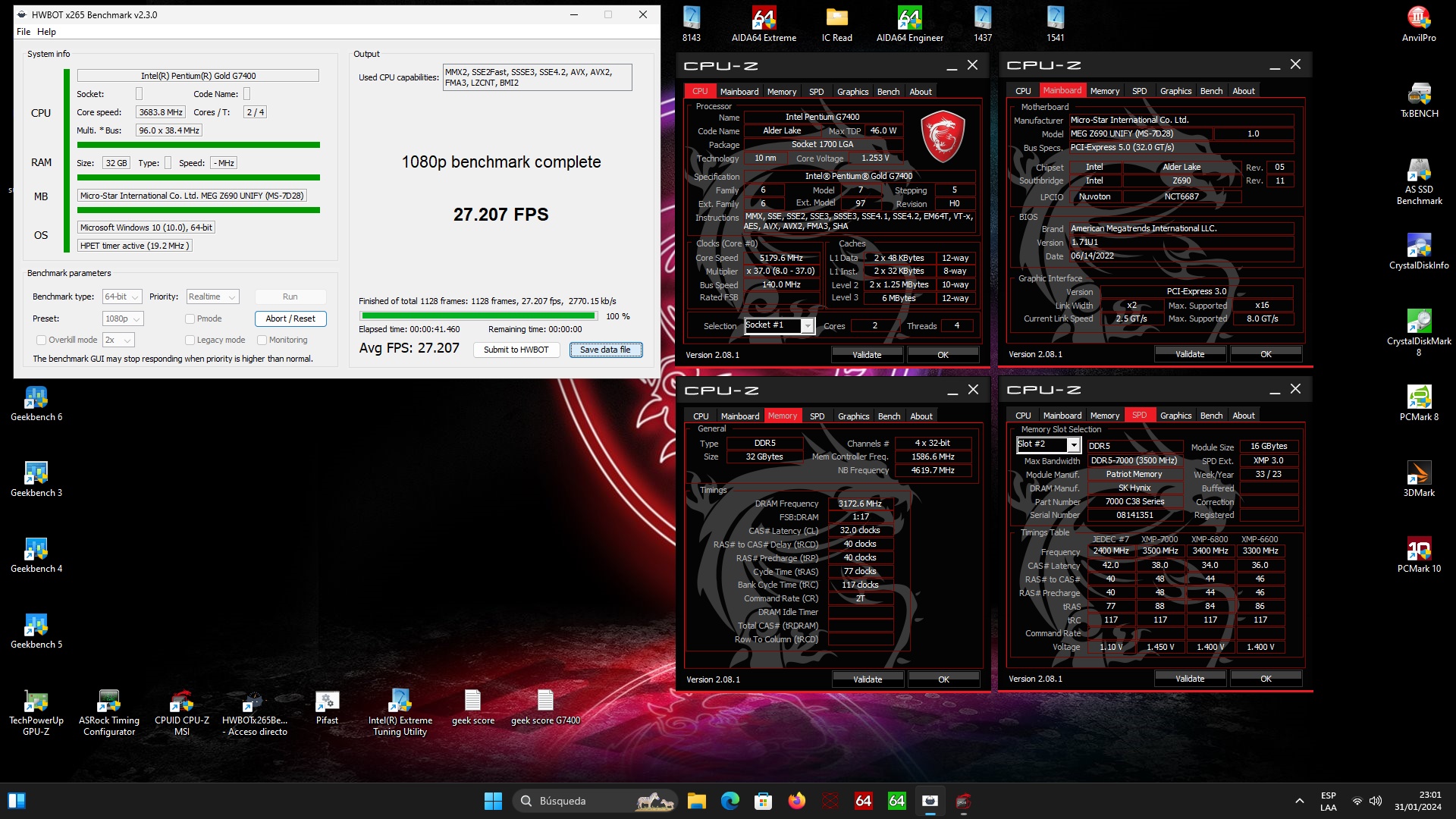Open CPUID CPU-Z MSI shortcut
Viewport: 1456px width, 819px height.
[182, 713]
